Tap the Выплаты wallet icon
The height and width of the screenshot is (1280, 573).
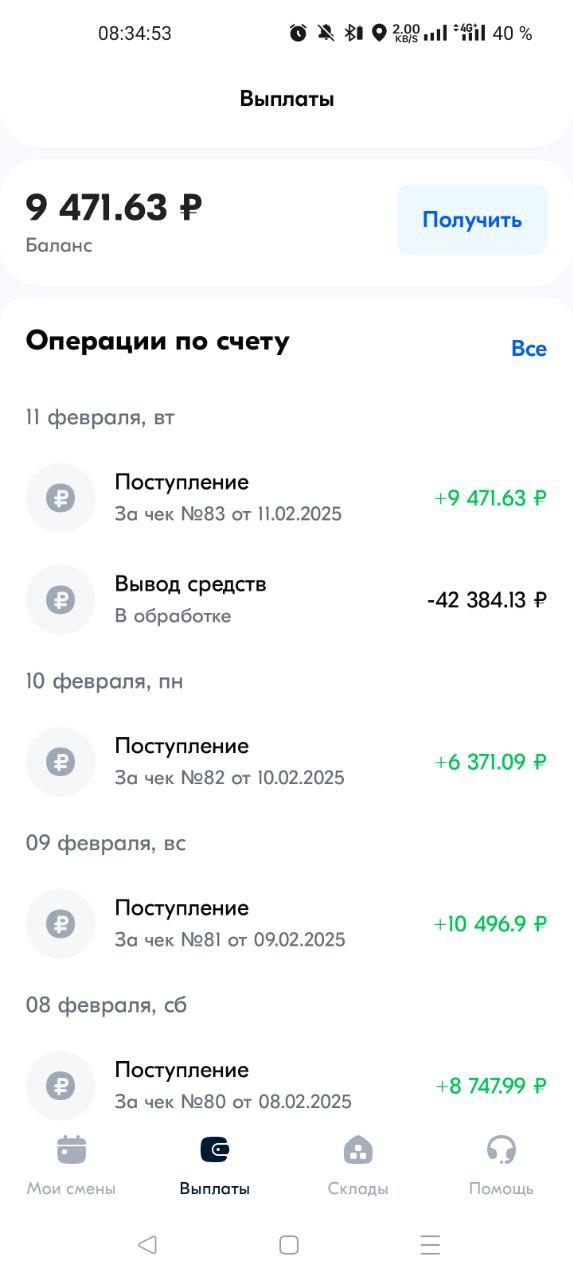215,1150
